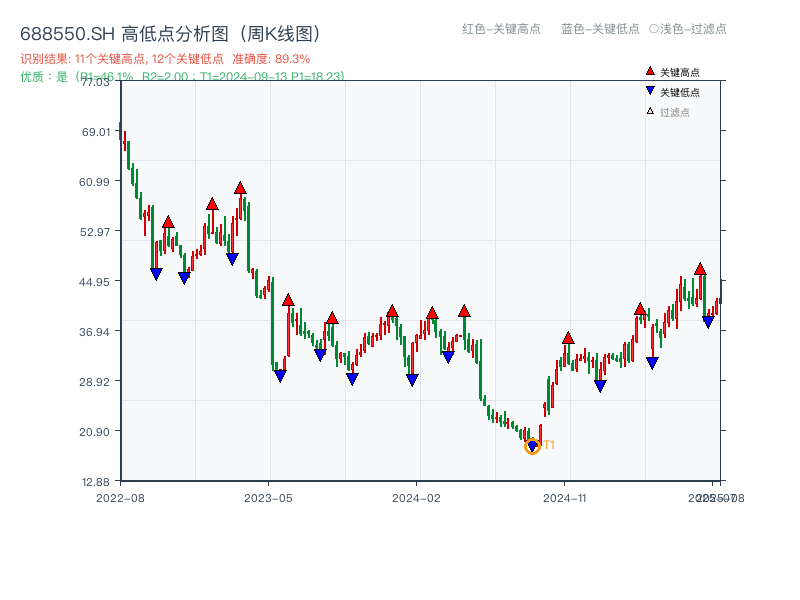Click the 准确度 89.3% text

click(x=270, y=58)
